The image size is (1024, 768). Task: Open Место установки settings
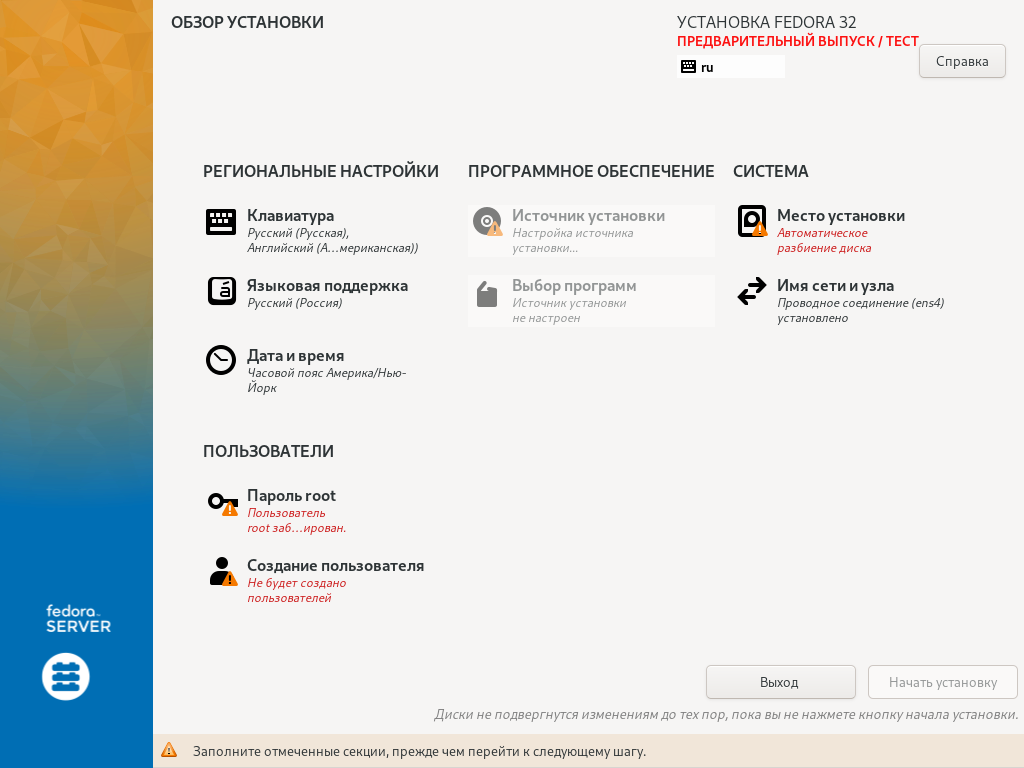click(x=856, y=231)
